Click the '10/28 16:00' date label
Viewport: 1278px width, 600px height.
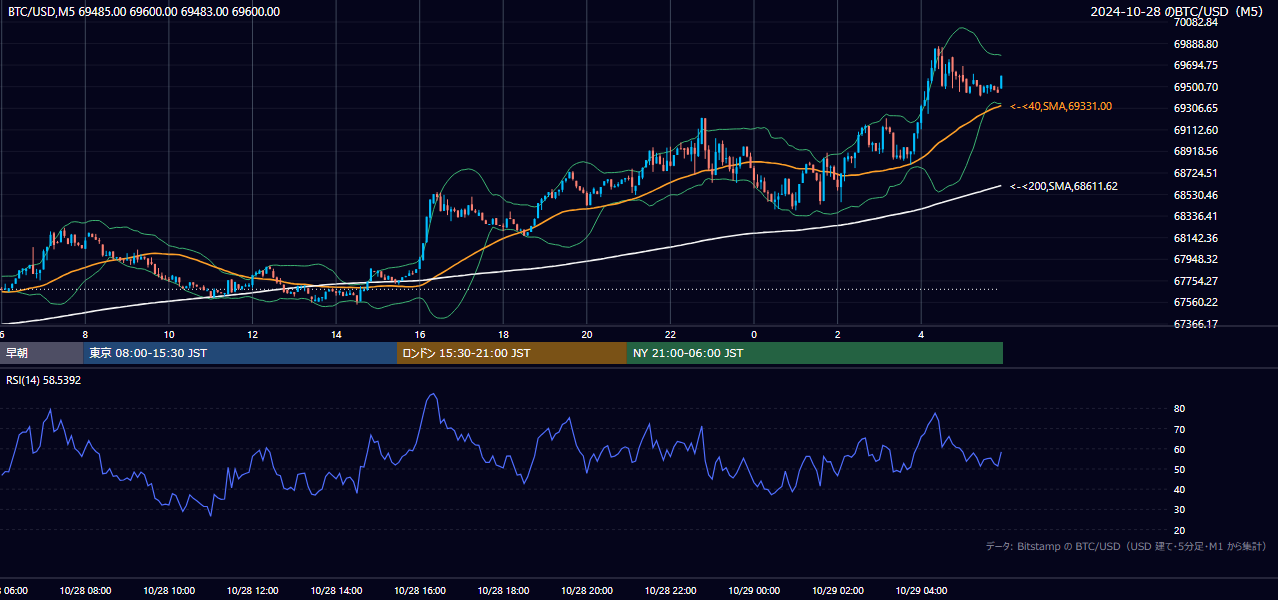tap(420, 590)
